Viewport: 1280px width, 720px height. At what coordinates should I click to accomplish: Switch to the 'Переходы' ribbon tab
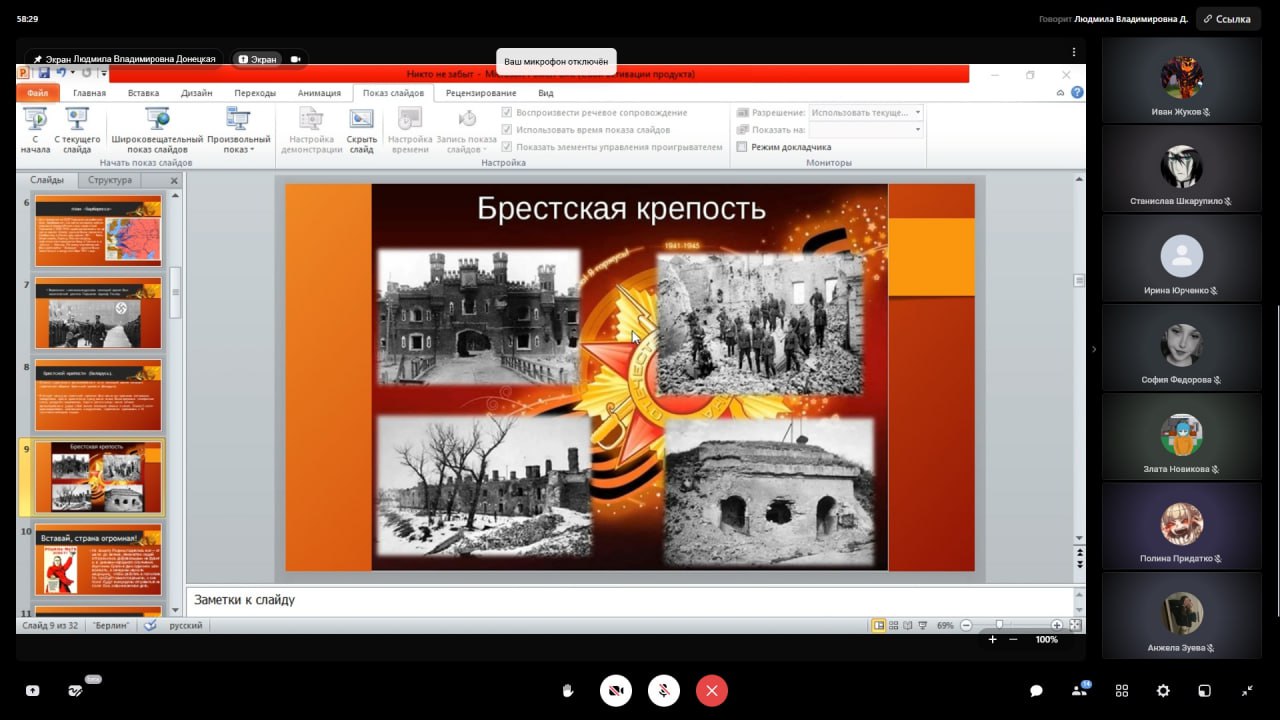(255, 93)
